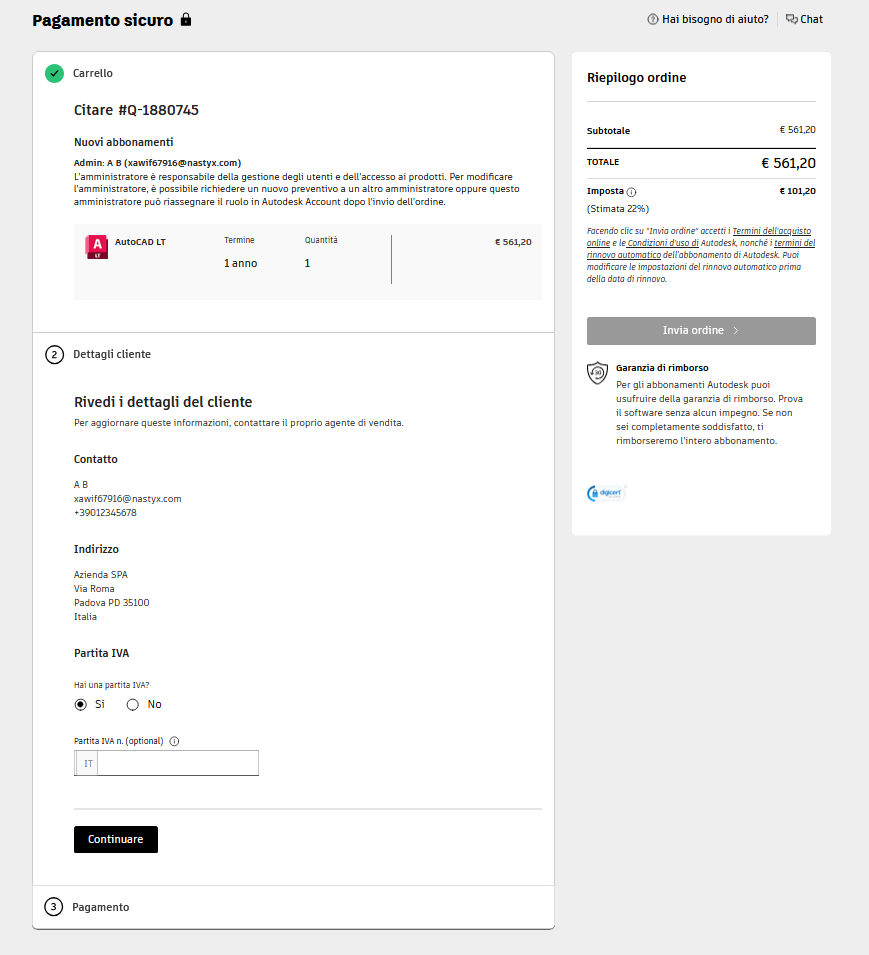Expand the Carrello section

coord(93,73)
